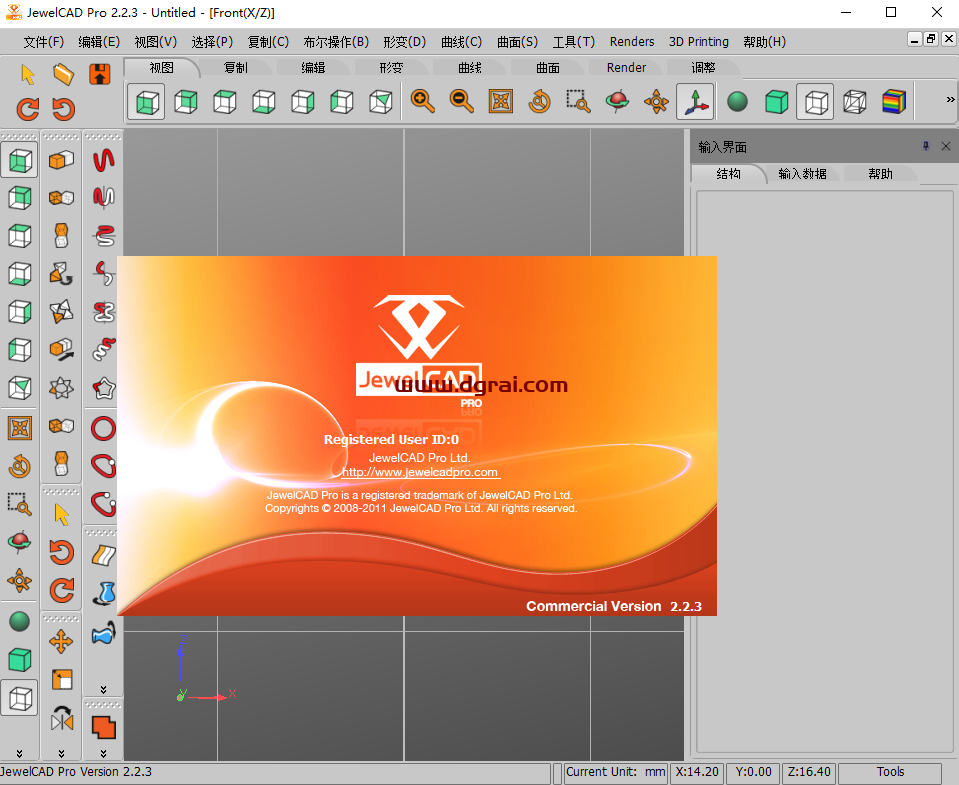This screenshot has height=785, width=959.
Task: Click the Tools status bar button
Action: [x=890, y=772]
